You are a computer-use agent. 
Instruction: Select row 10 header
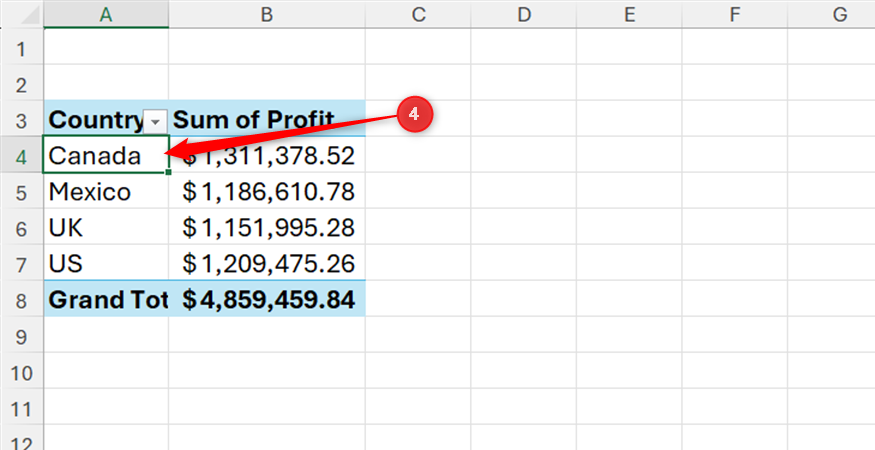pyautogui.click(x=21, y=370)
